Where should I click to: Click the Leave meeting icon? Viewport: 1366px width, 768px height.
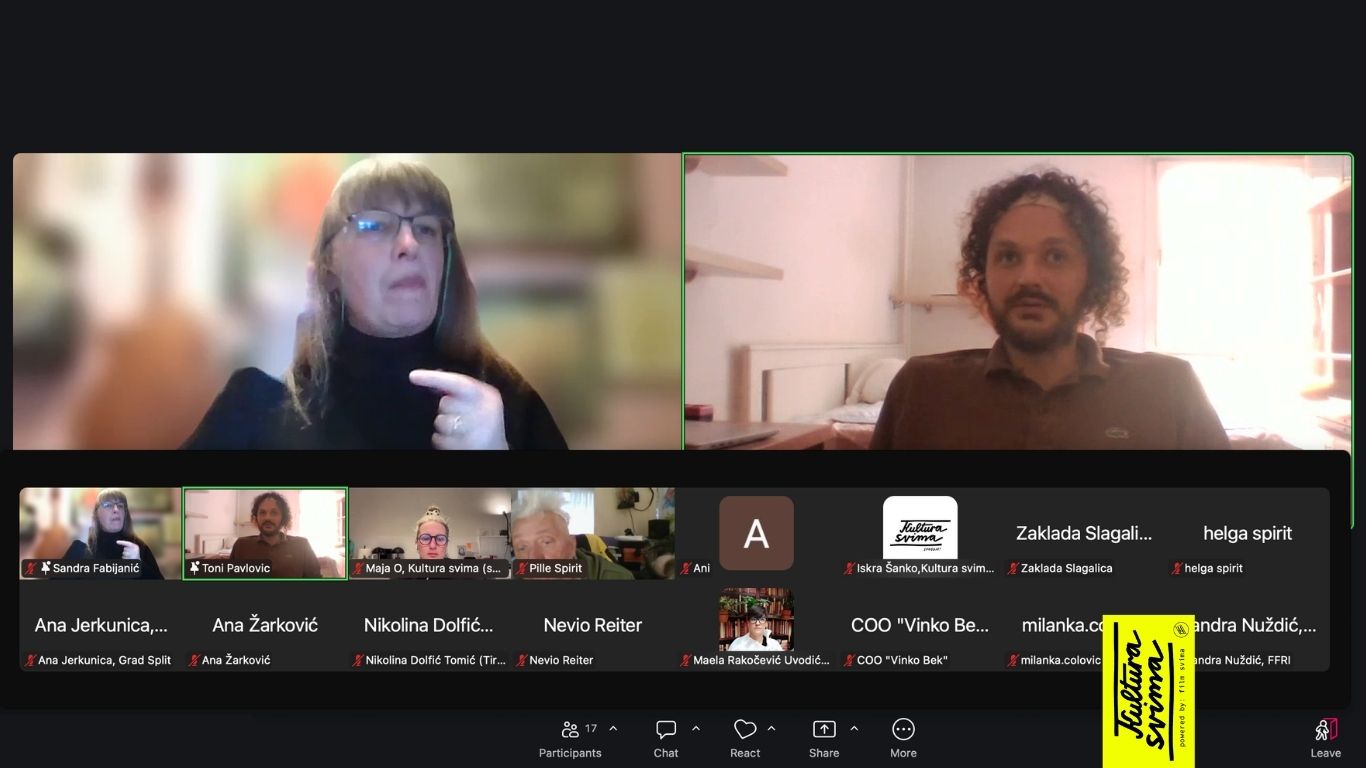coord(1325,730)
